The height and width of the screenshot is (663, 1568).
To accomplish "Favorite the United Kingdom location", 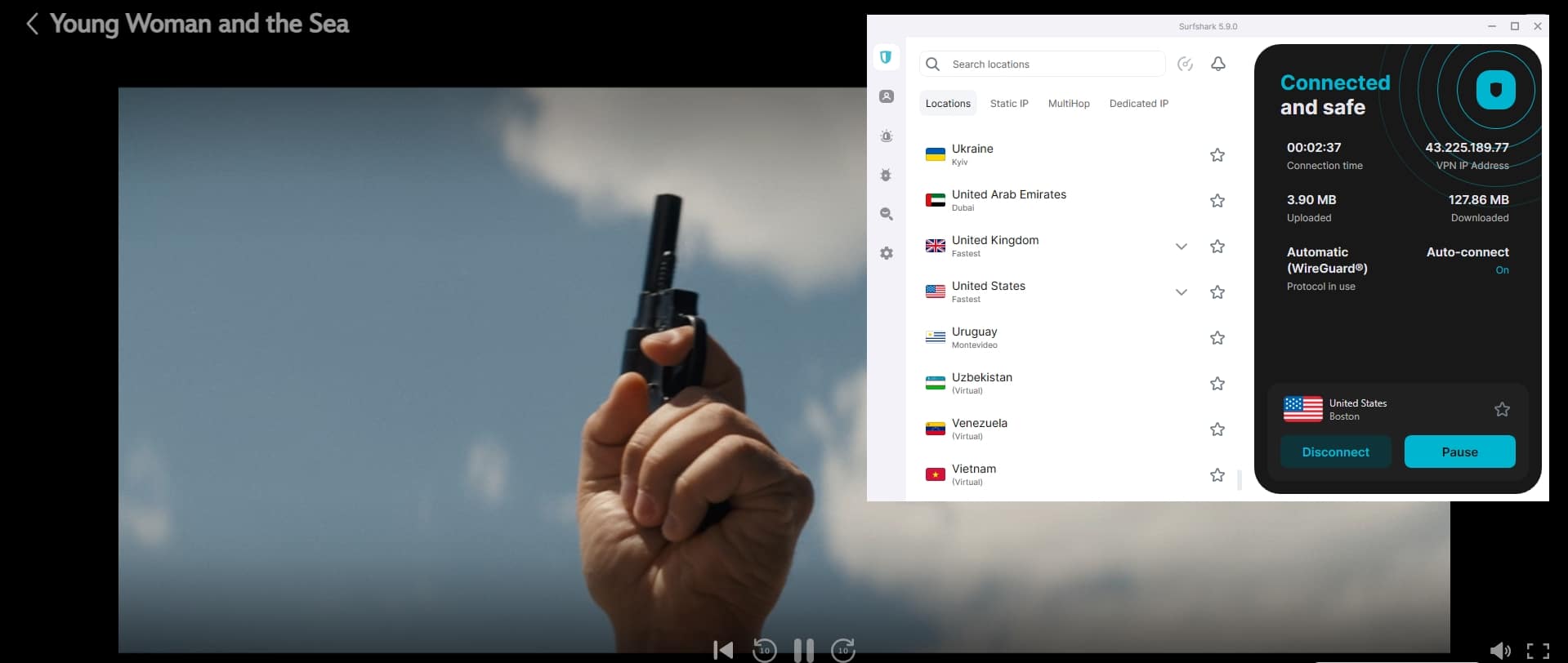I will [x=1217, y=247].
